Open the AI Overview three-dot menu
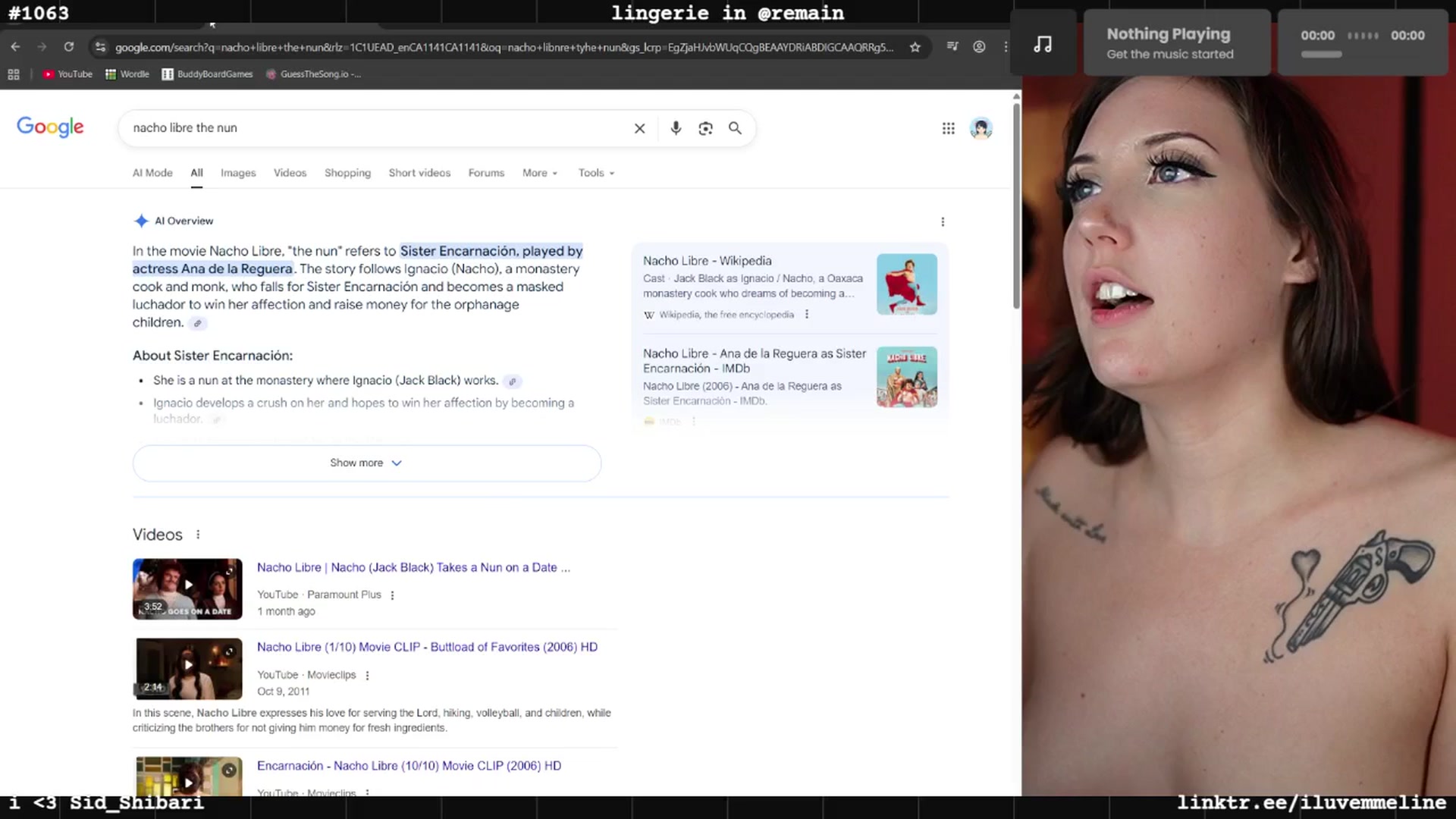 943,221
